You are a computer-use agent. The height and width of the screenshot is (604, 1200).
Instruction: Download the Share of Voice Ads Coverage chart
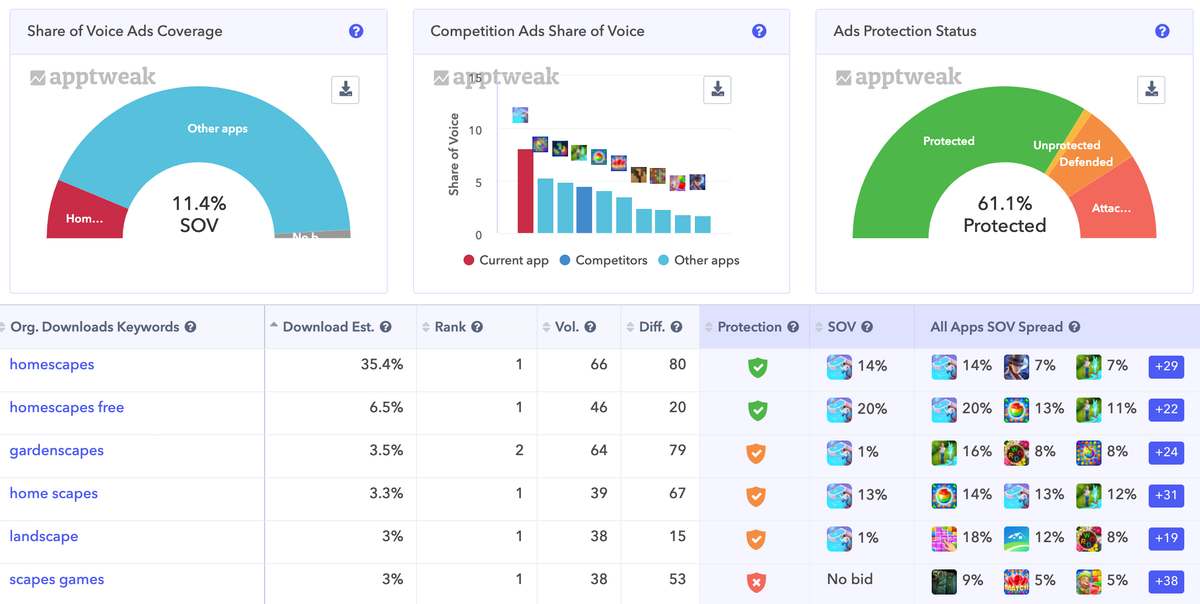(345, 89)
